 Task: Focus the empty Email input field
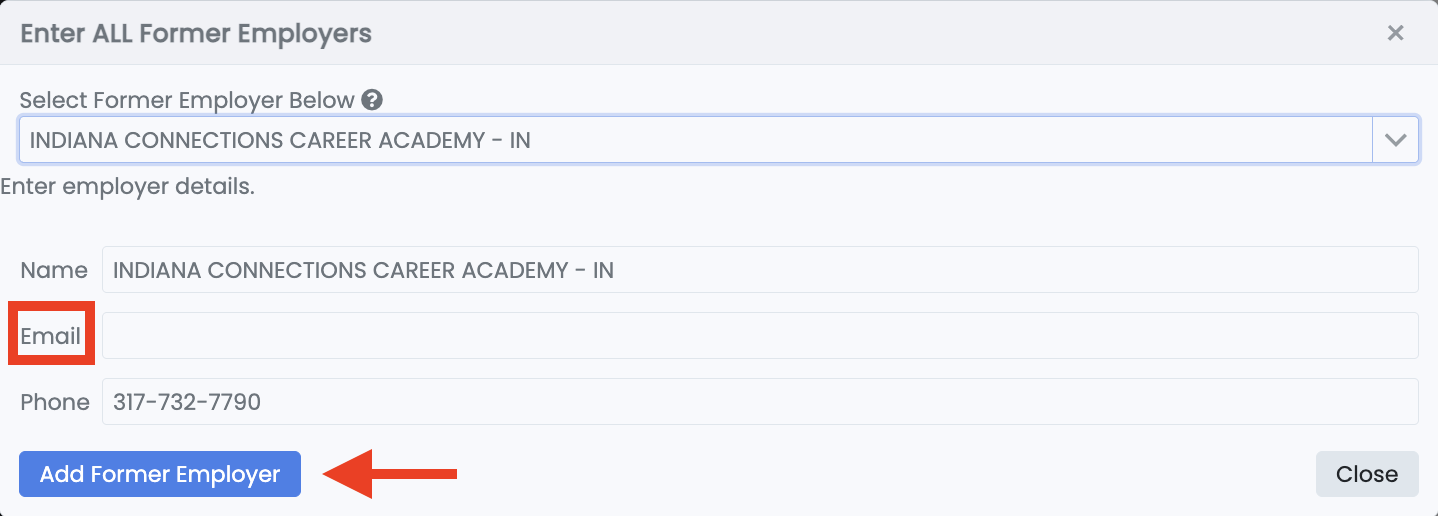click(x=760, y=336)
